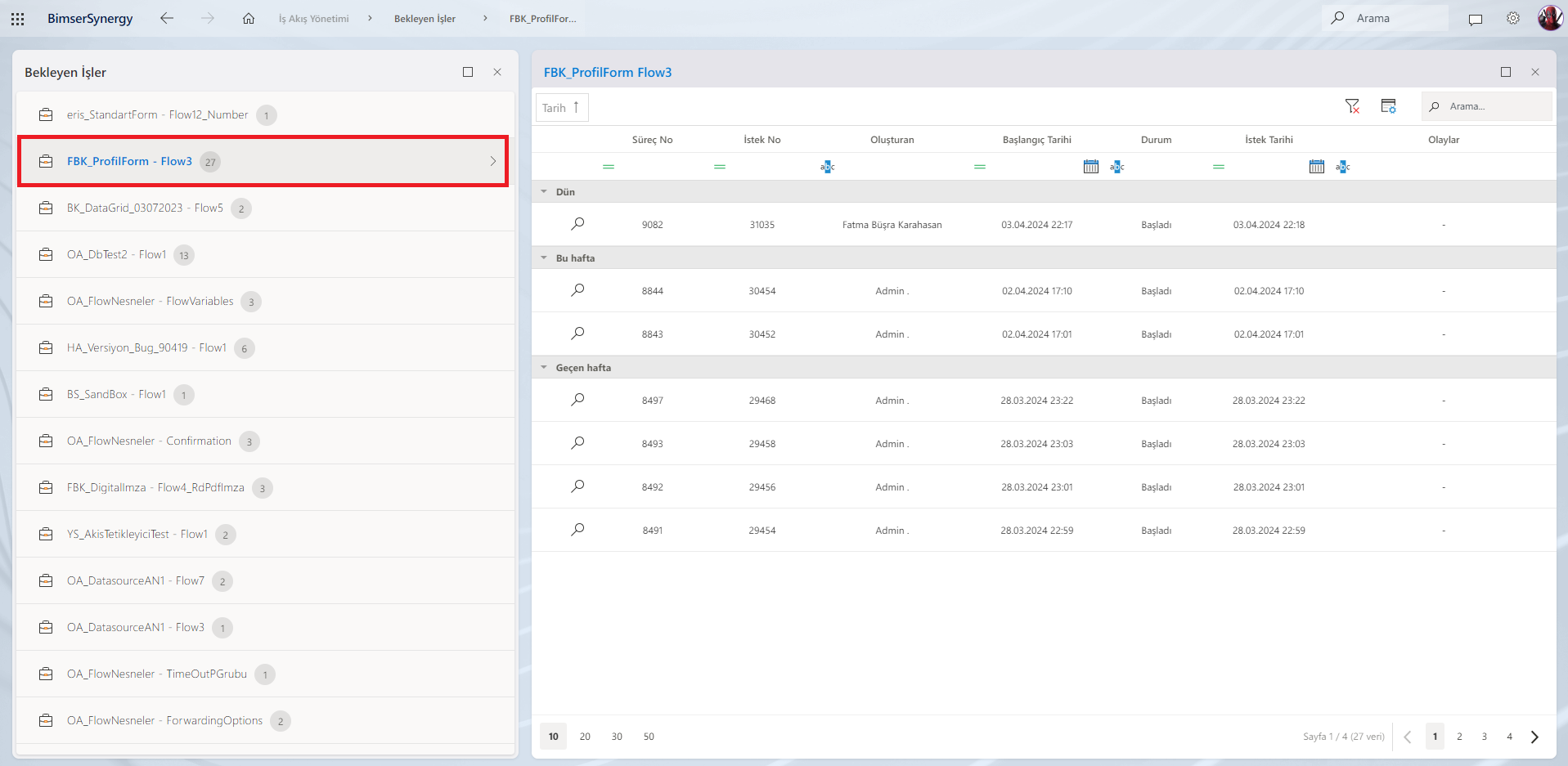Go to page 4
The height and width of the screenshot is (766, 1568).
click(1509, 737)
